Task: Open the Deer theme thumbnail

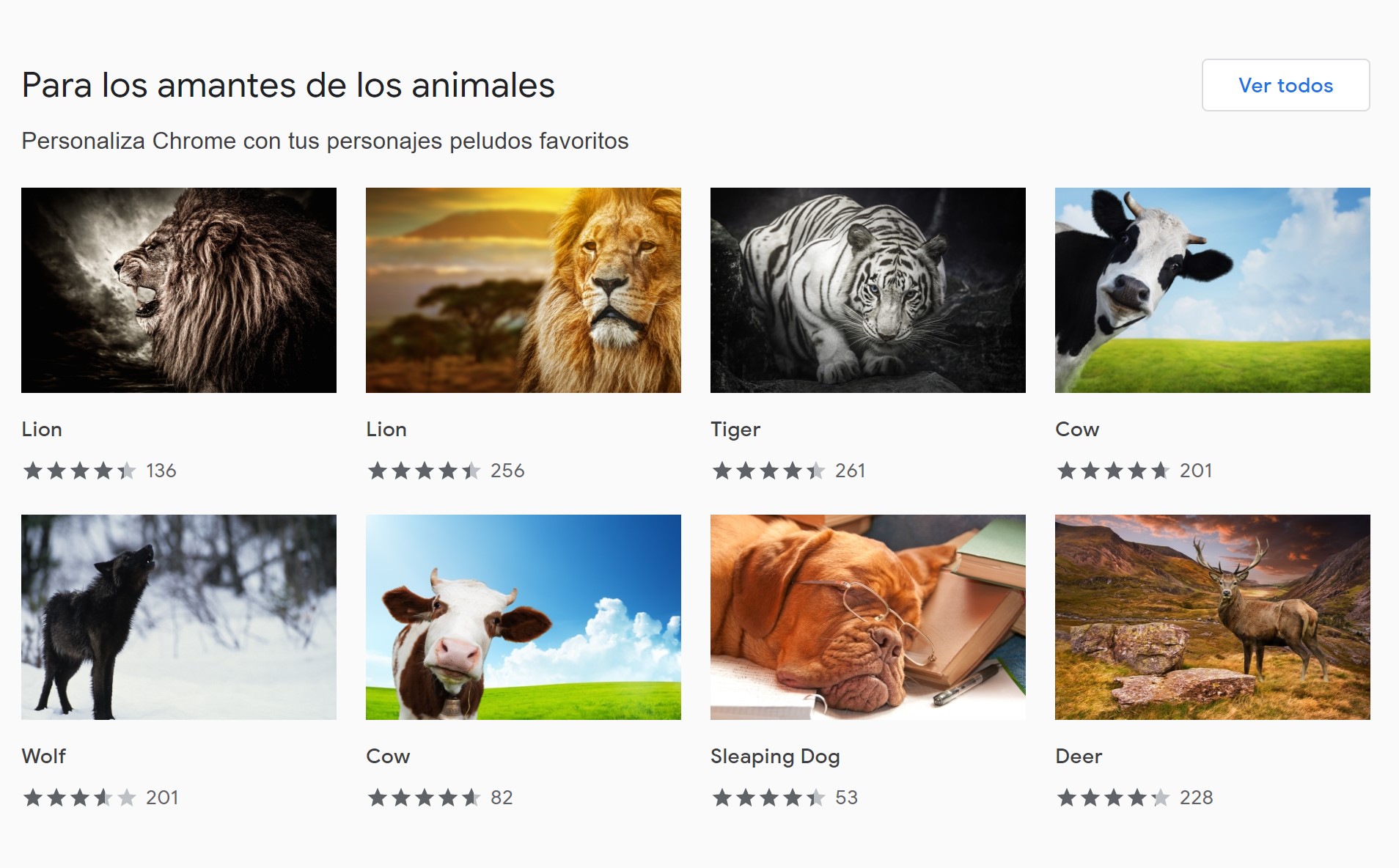Action: [1213, 617]
